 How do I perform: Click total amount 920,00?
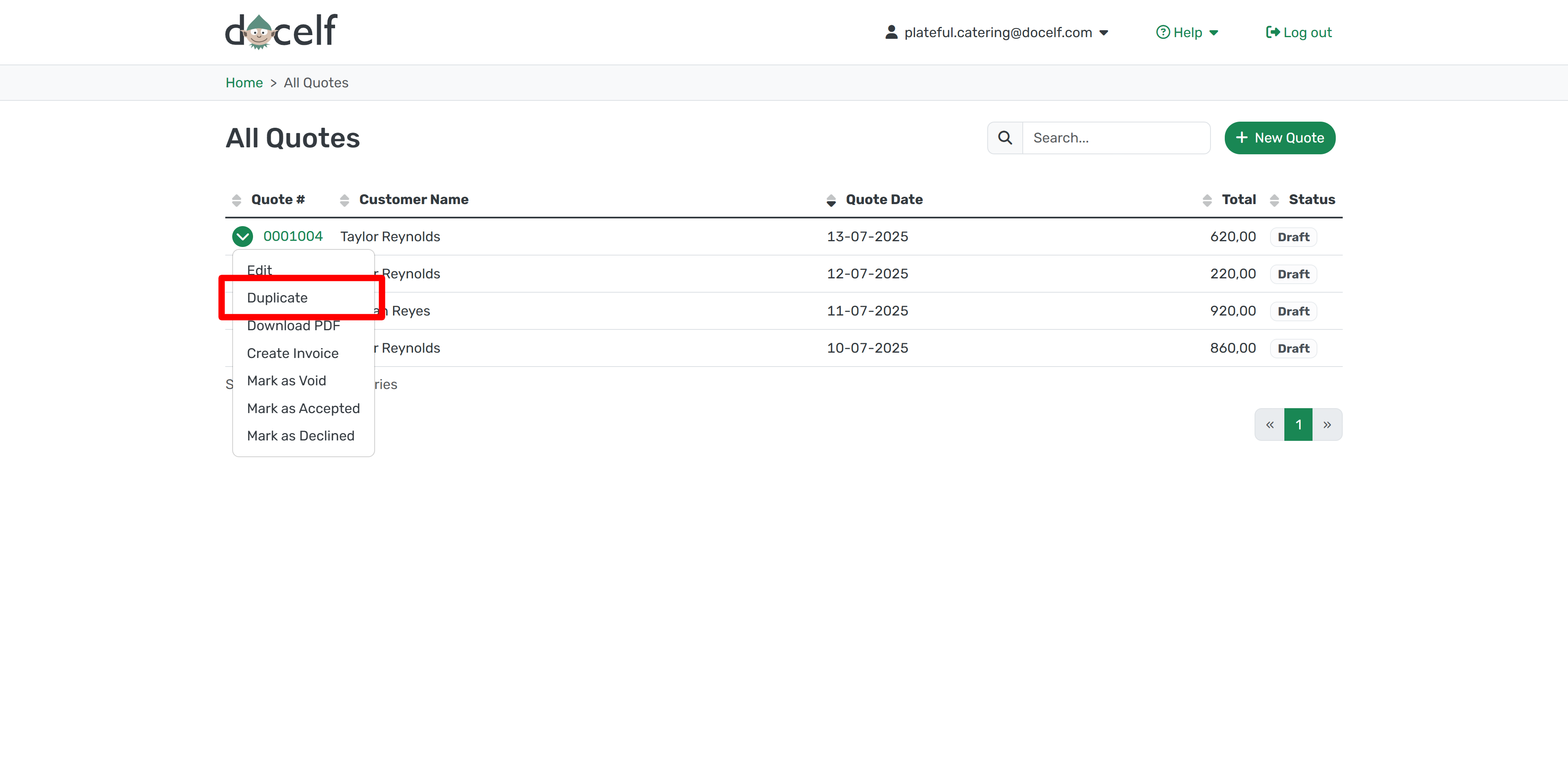tap(1233, 311)
